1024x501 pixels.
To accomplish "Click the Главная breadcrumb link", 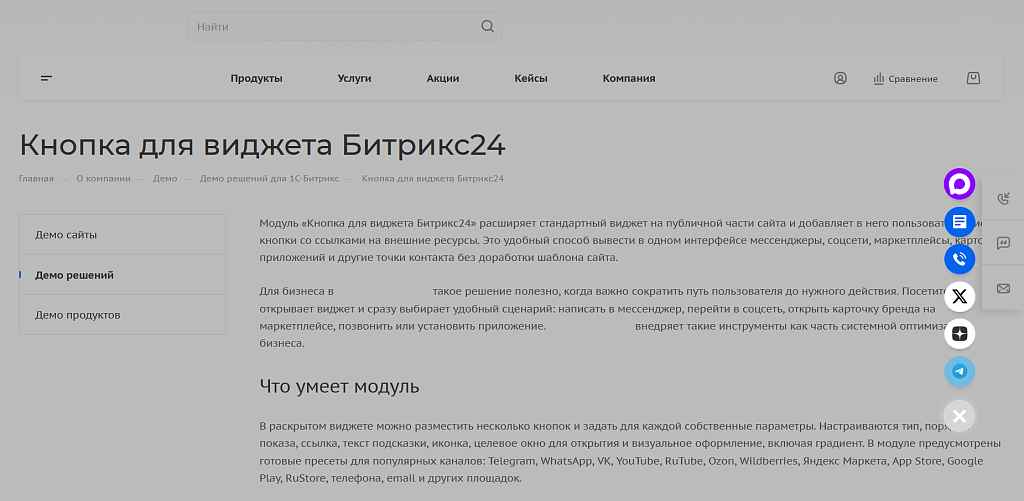I will coord(36,179).
